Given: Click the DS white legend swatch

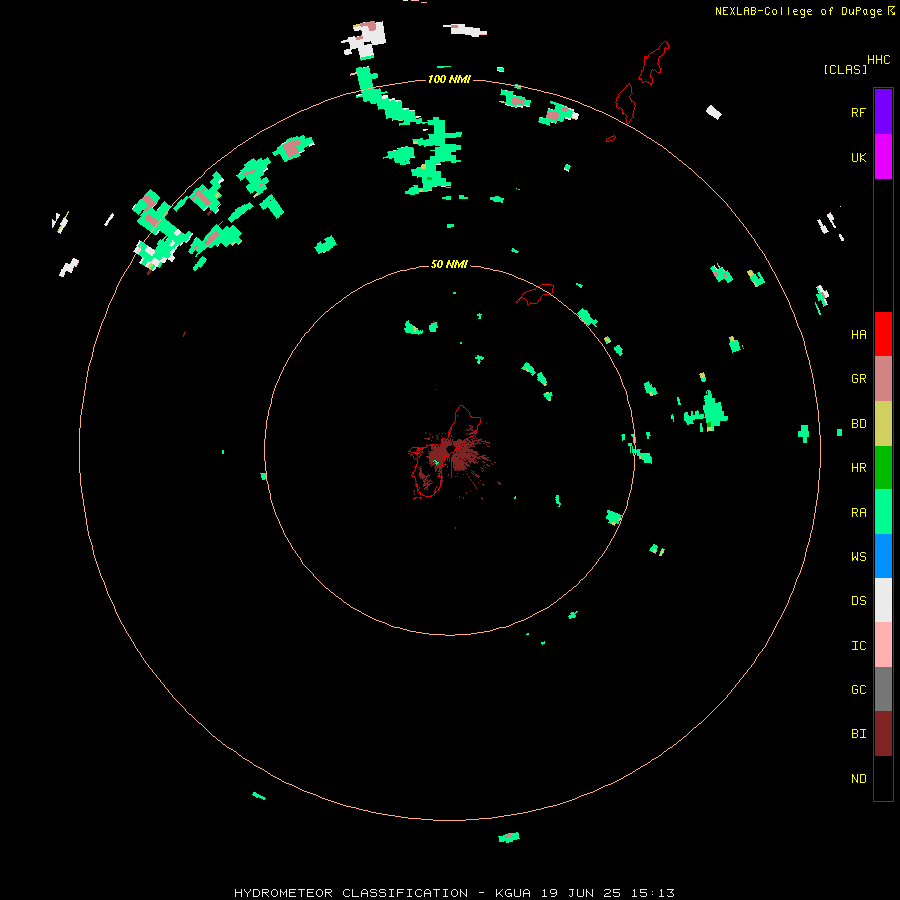Looking at the screenshot, I should click(883, 600).
